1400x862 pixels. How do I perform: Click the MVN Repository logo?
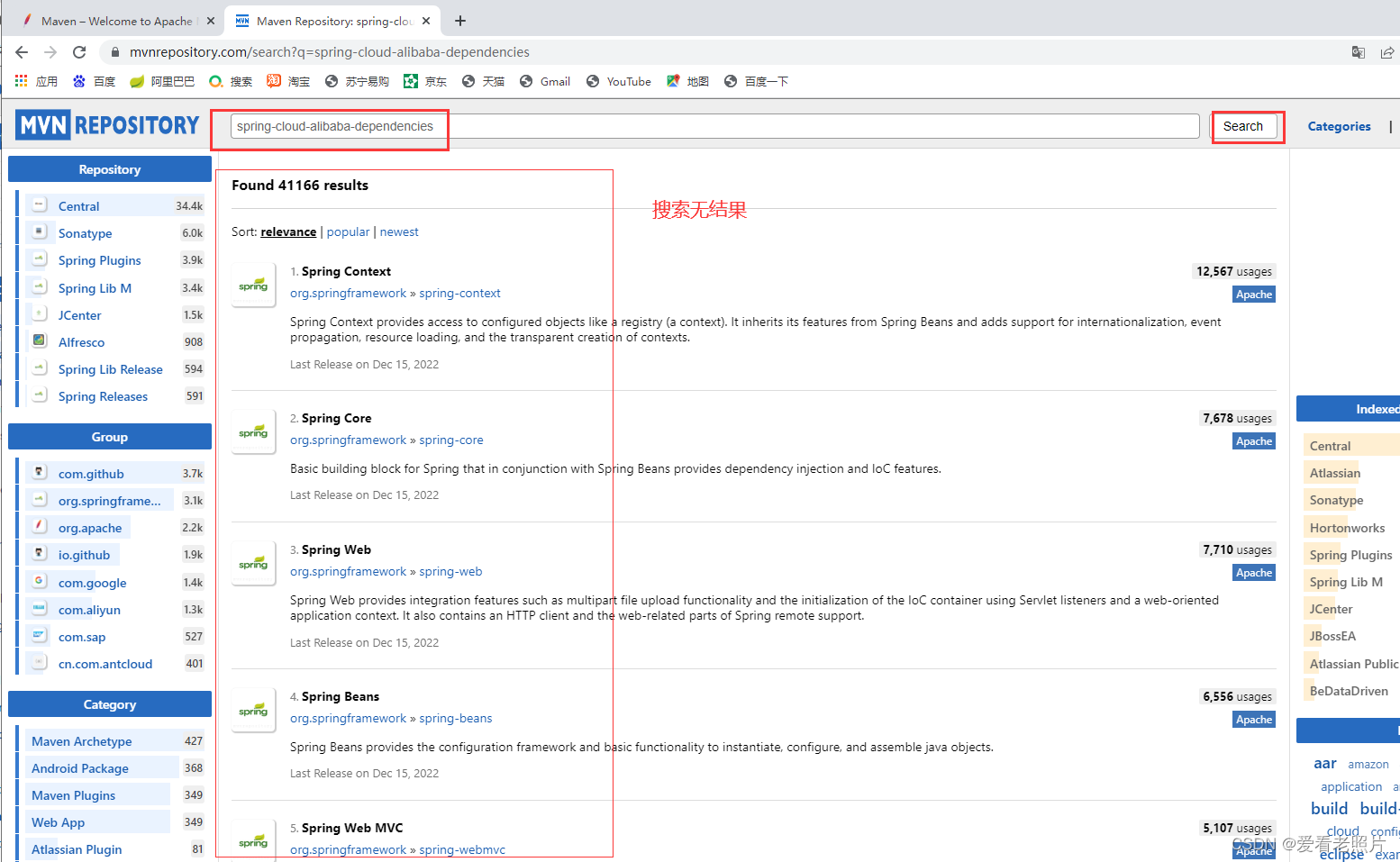[107, 125]
